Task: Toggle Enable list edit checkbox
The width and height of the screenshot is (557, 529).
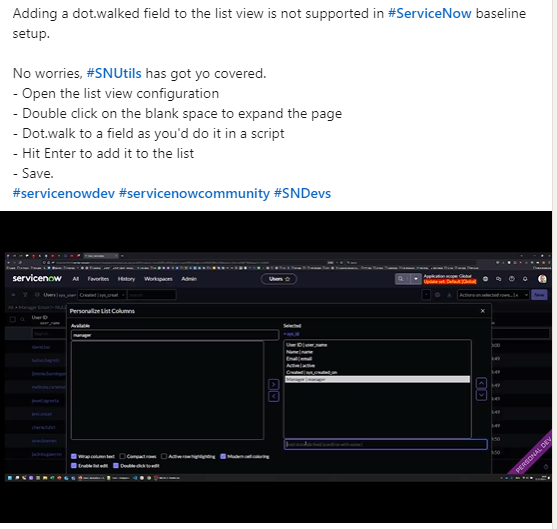Action: pos(74,465)
